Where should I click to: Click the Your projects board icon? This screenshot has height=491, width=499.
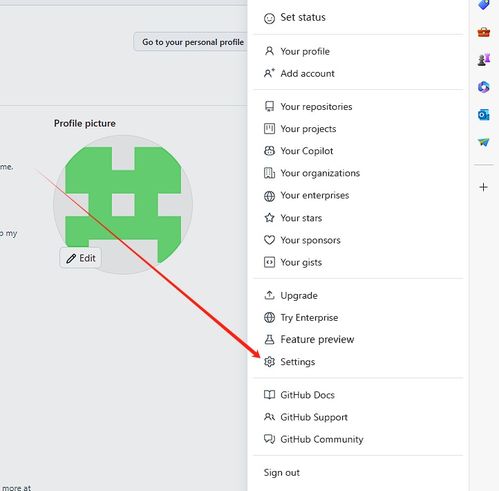coord(269,129)
